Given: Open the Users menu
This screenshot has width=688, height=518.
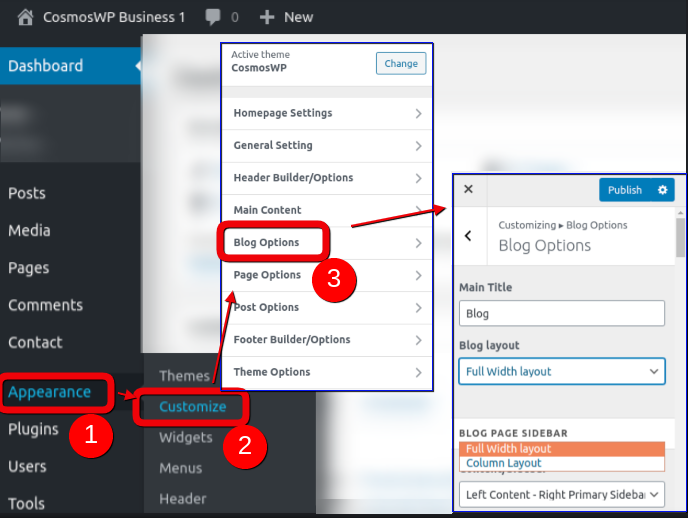Looking at the screenshot, I should pyautogui.click(x=27, y=466).
